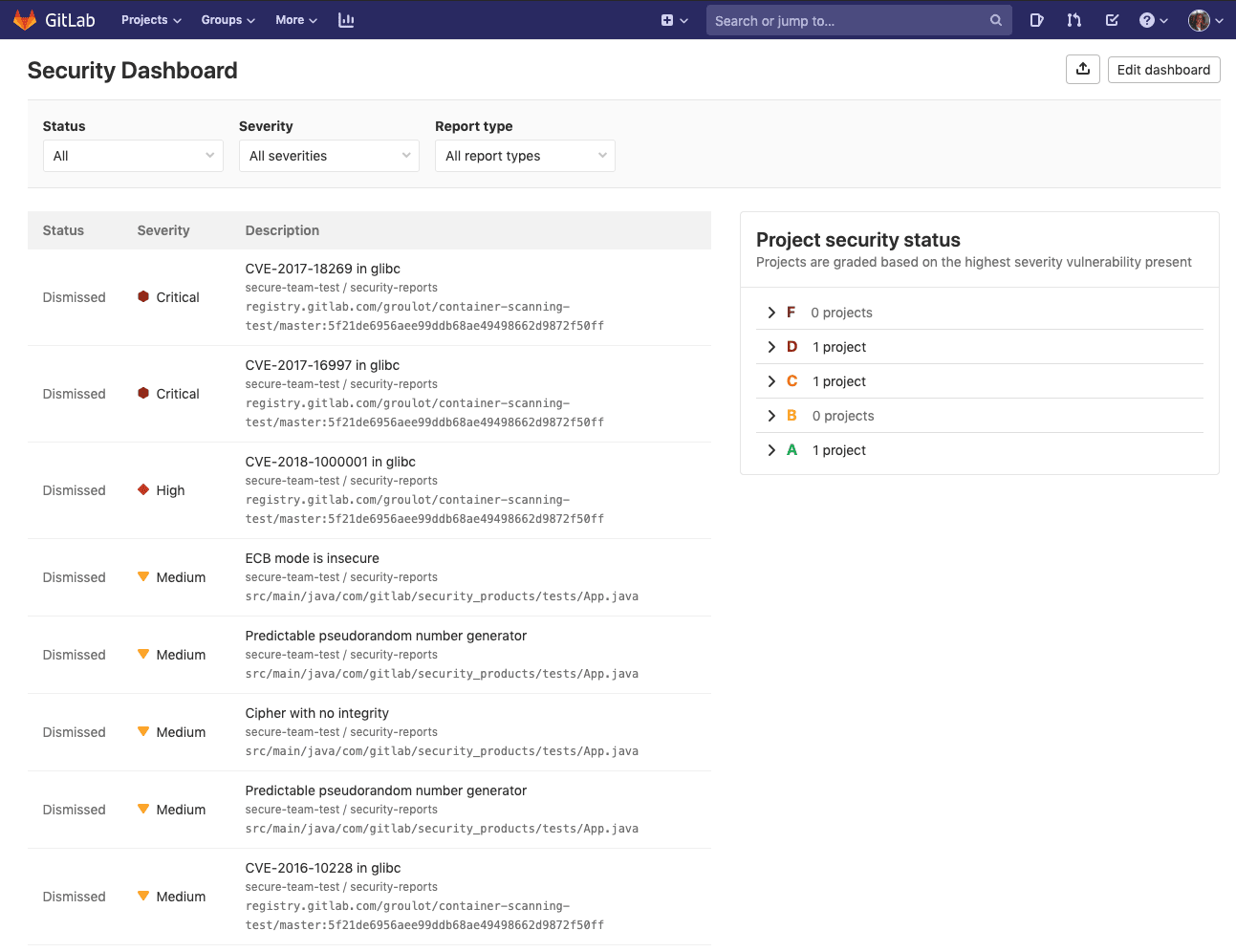Click the search magnifier icon

(x=996, y=20)
